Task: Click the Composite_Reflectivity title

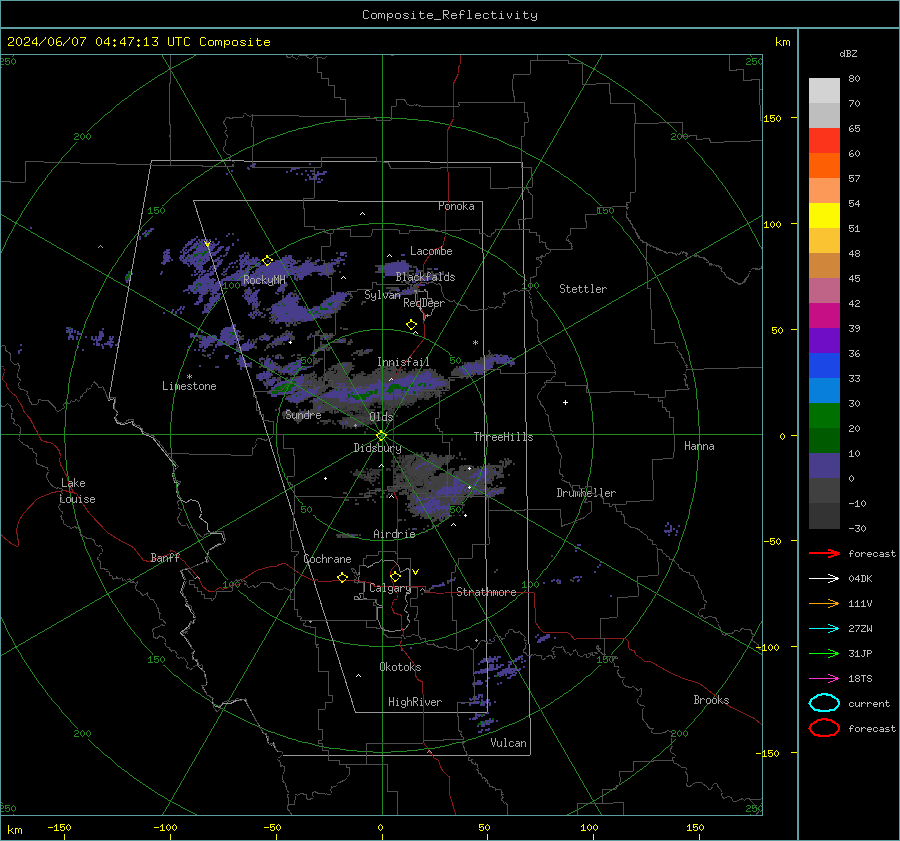Action: 450,15
